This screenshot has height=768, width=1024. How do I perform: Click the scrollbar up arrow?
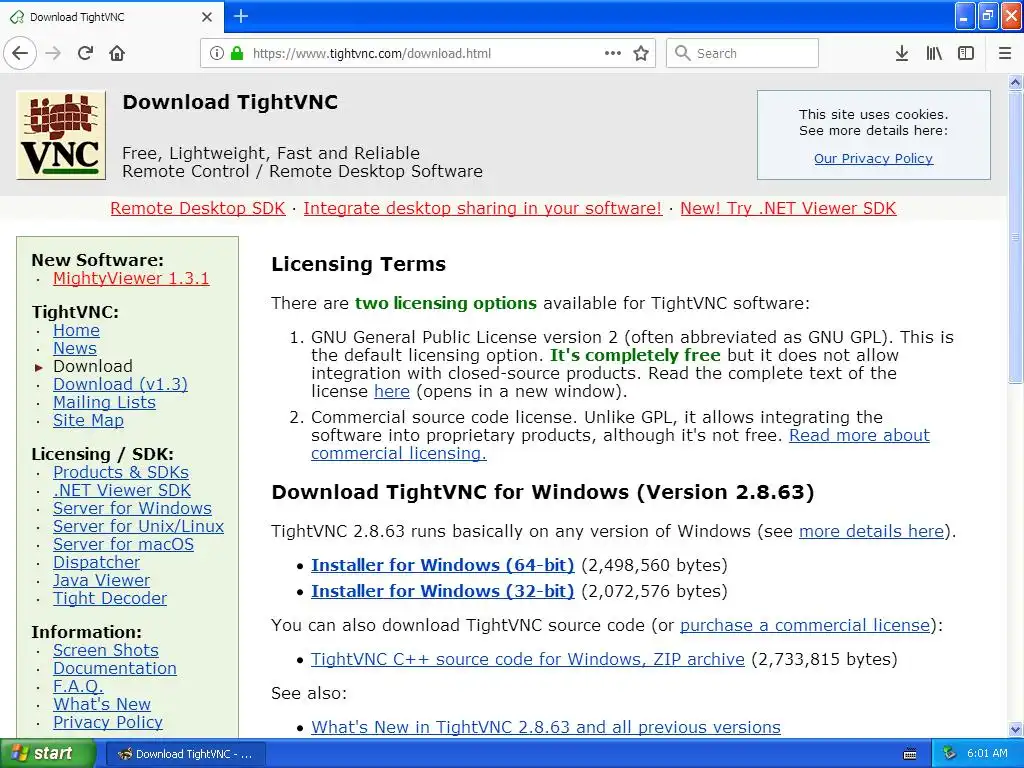pyautogui.click(x=1015, y=82)
